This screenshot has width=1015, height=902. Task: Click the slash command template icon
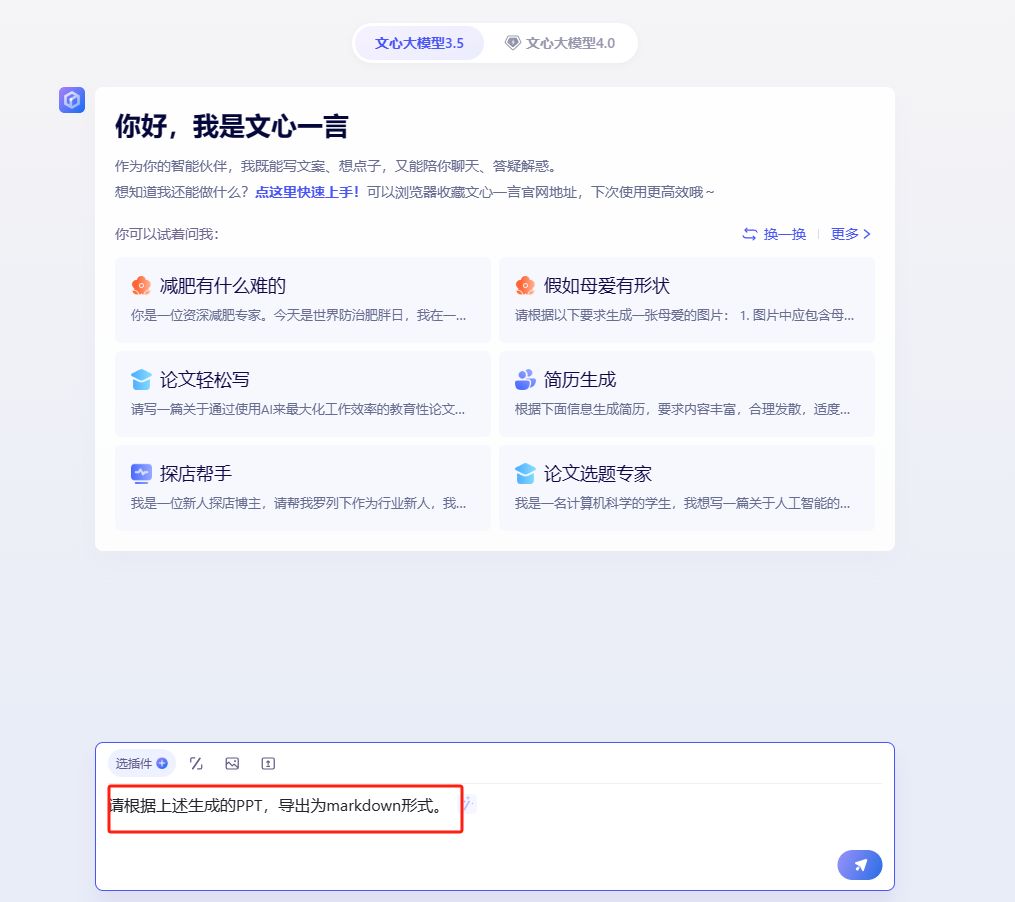coord(196,763)
